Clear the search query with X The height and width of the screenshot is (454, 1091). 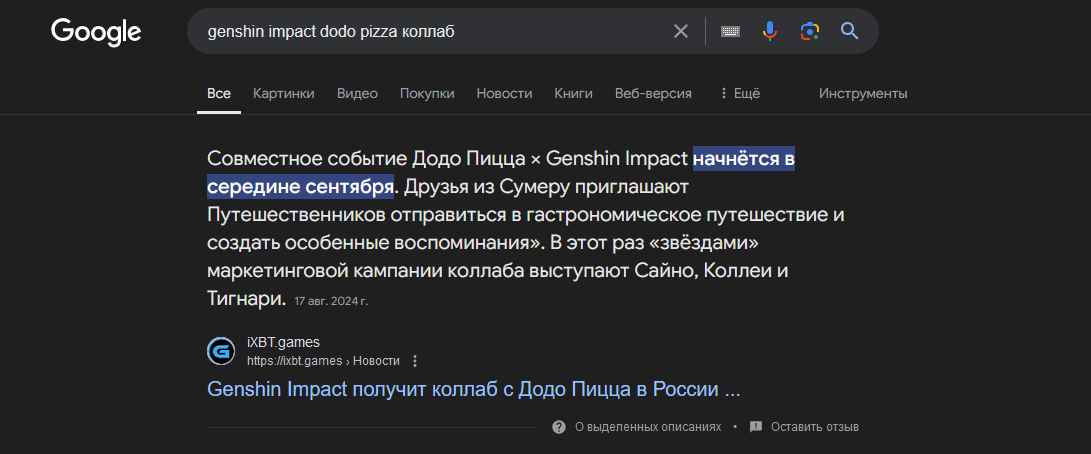click(x=681, y=31)
